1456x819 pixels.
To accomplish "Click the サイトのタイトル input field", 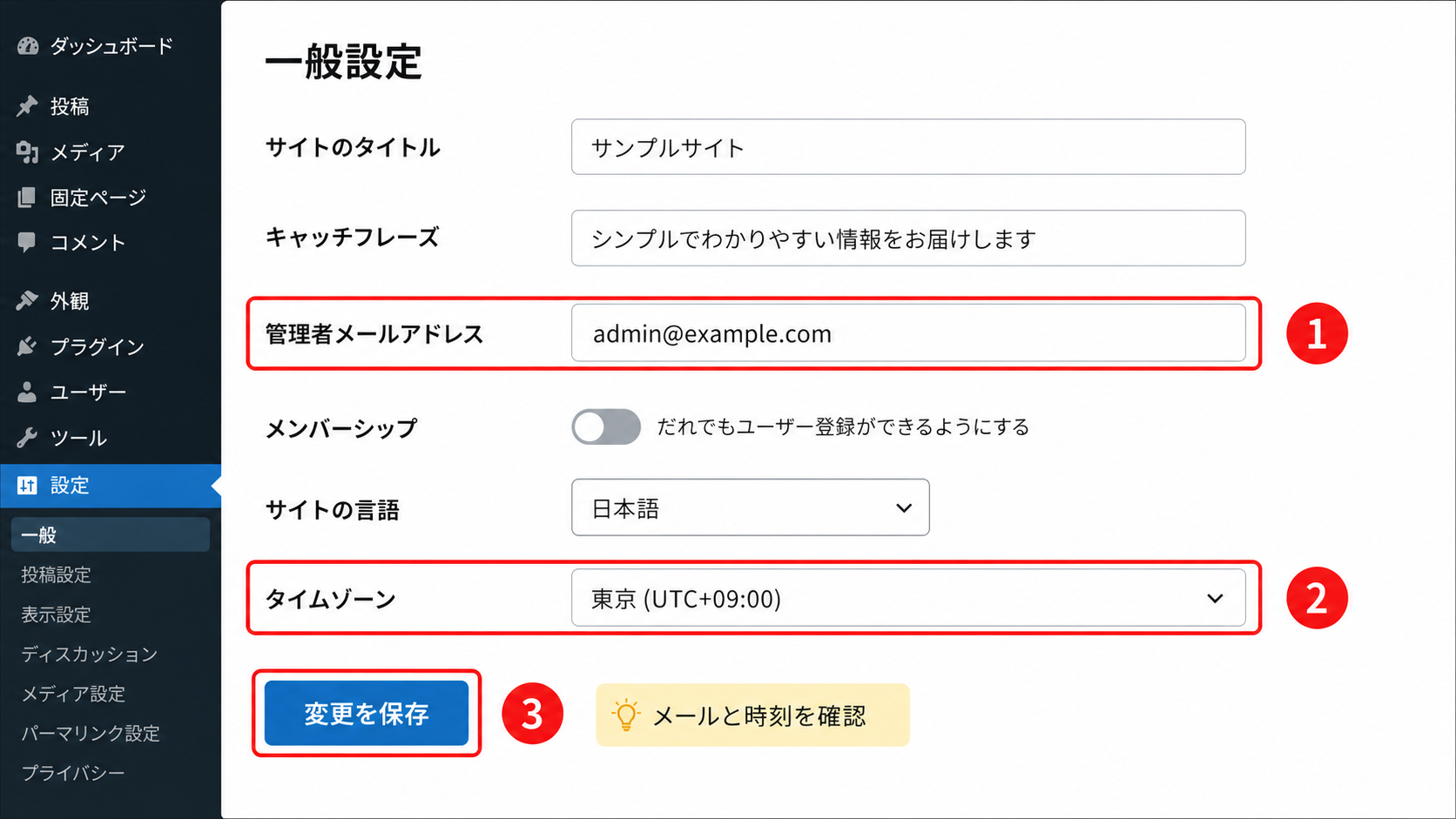I will click(x=908, y=147).
